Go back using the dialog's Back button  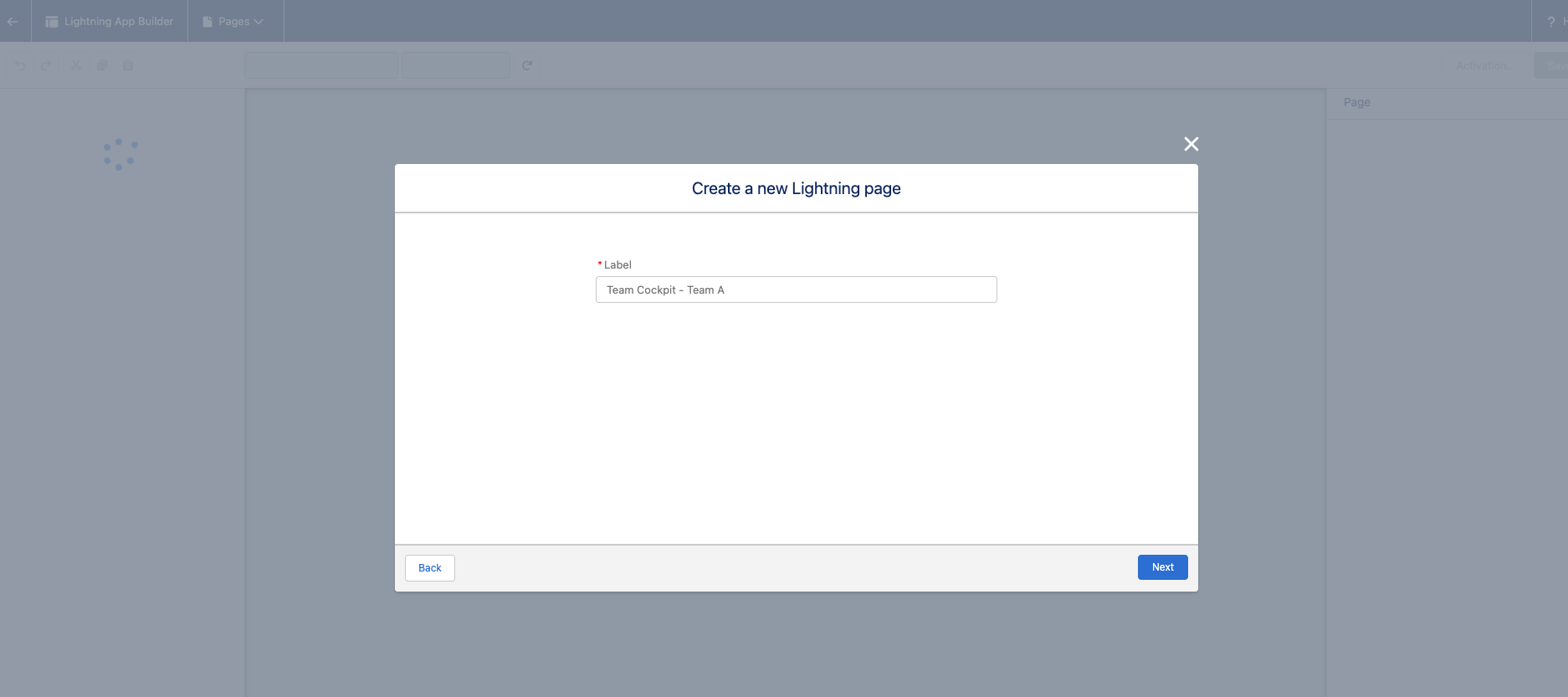coord(430,567)
